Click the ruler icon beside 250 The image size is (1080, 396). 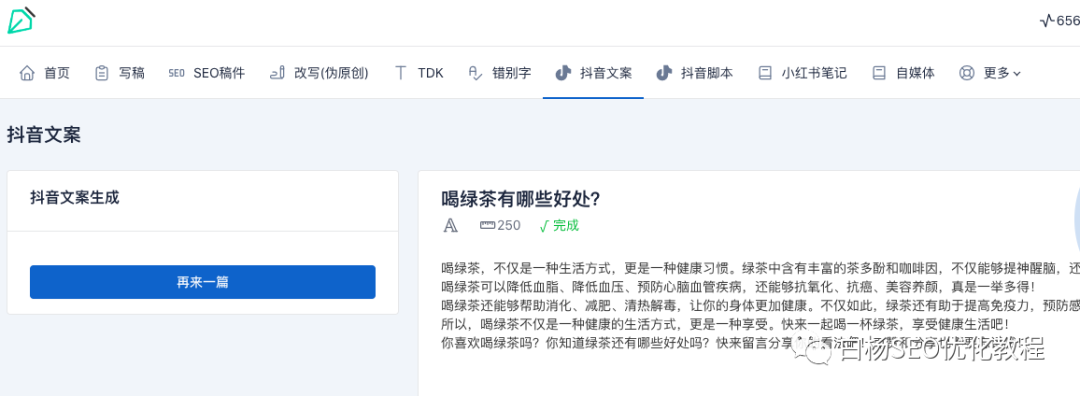[487, 225]
